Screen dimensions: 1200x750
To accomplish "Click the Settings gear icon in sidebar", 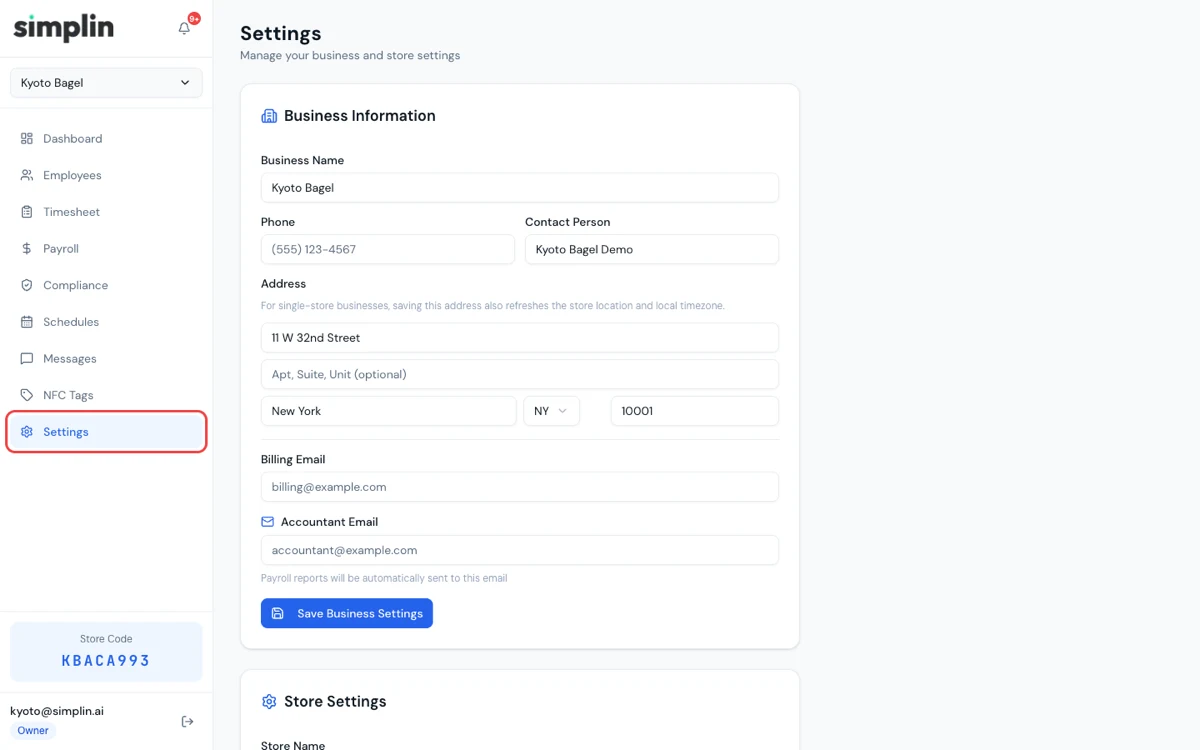I will tap(27, 432).
